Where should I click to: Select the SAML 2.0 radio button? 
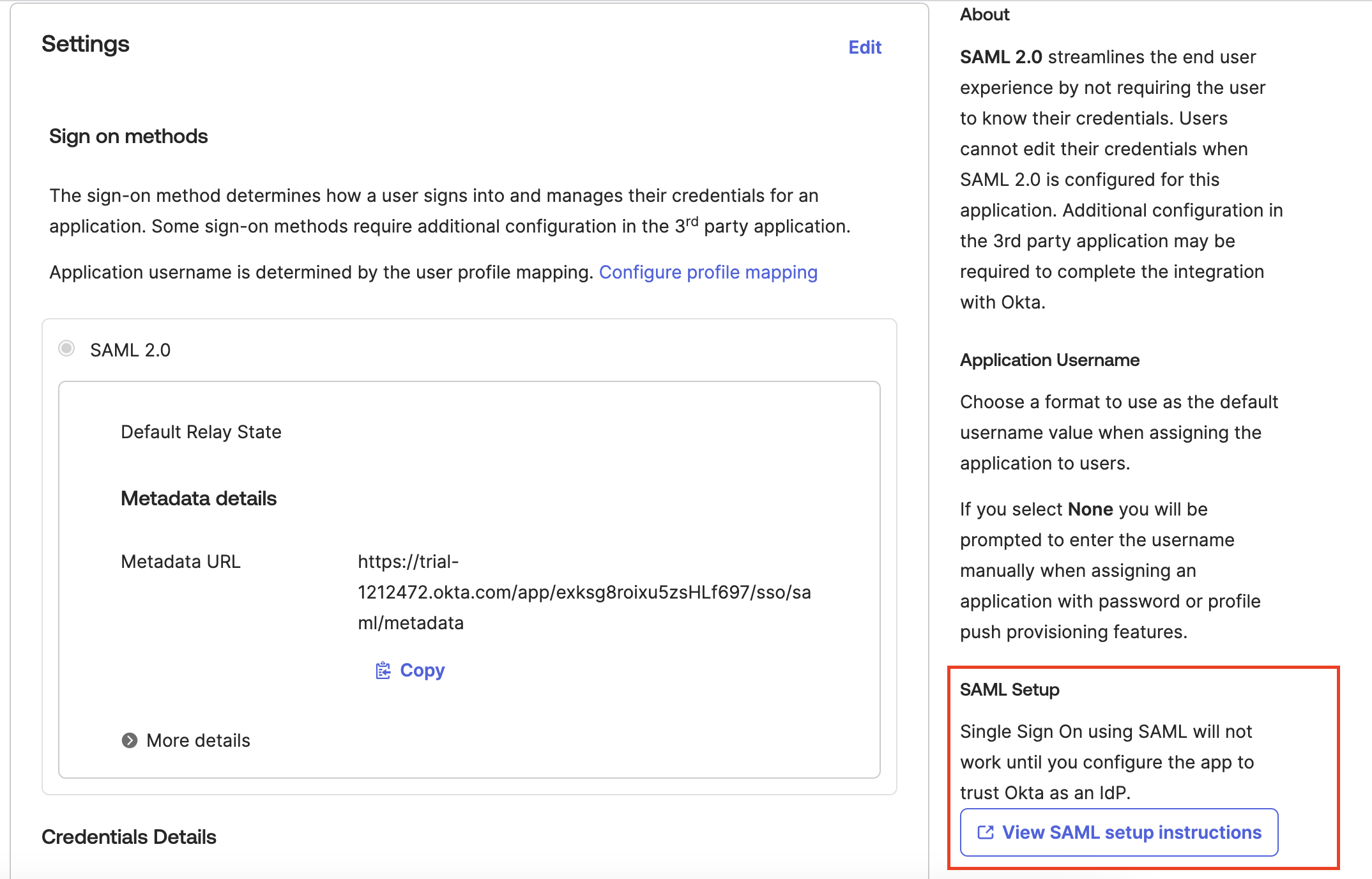coord(66,349)
